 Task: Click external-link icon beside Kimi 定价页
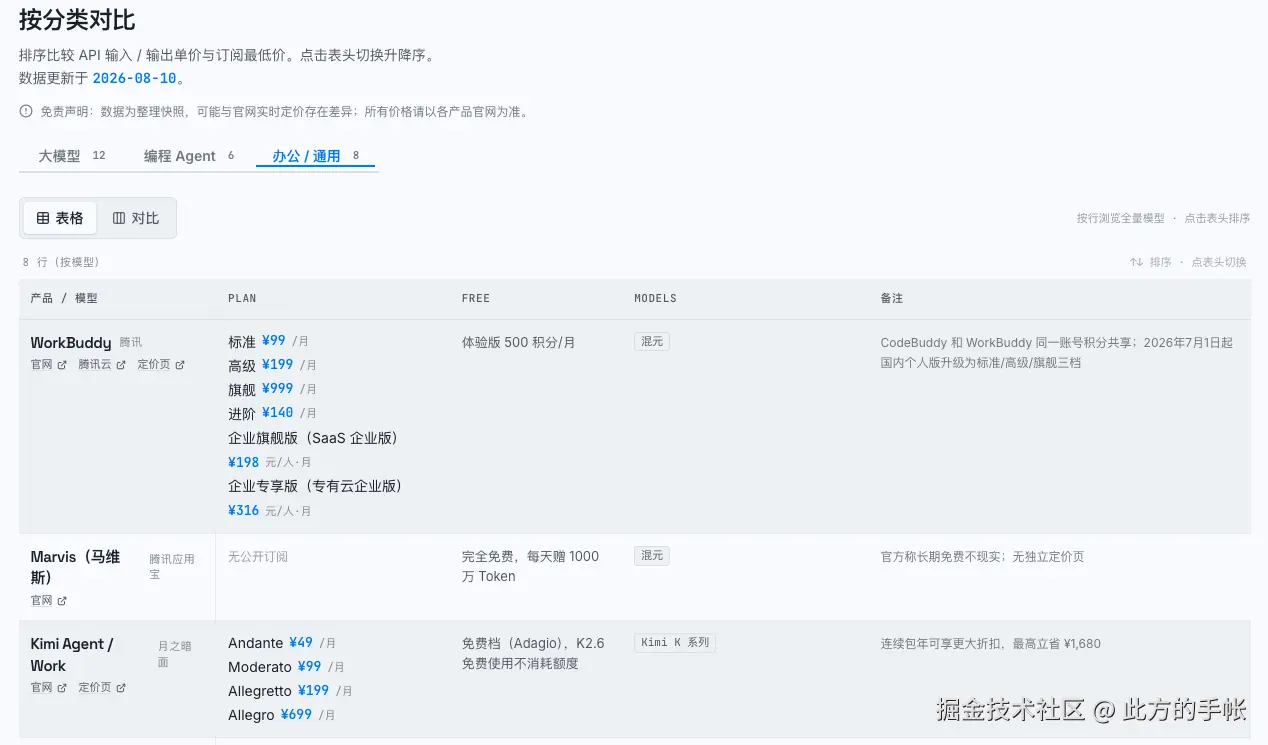(121, 688)
